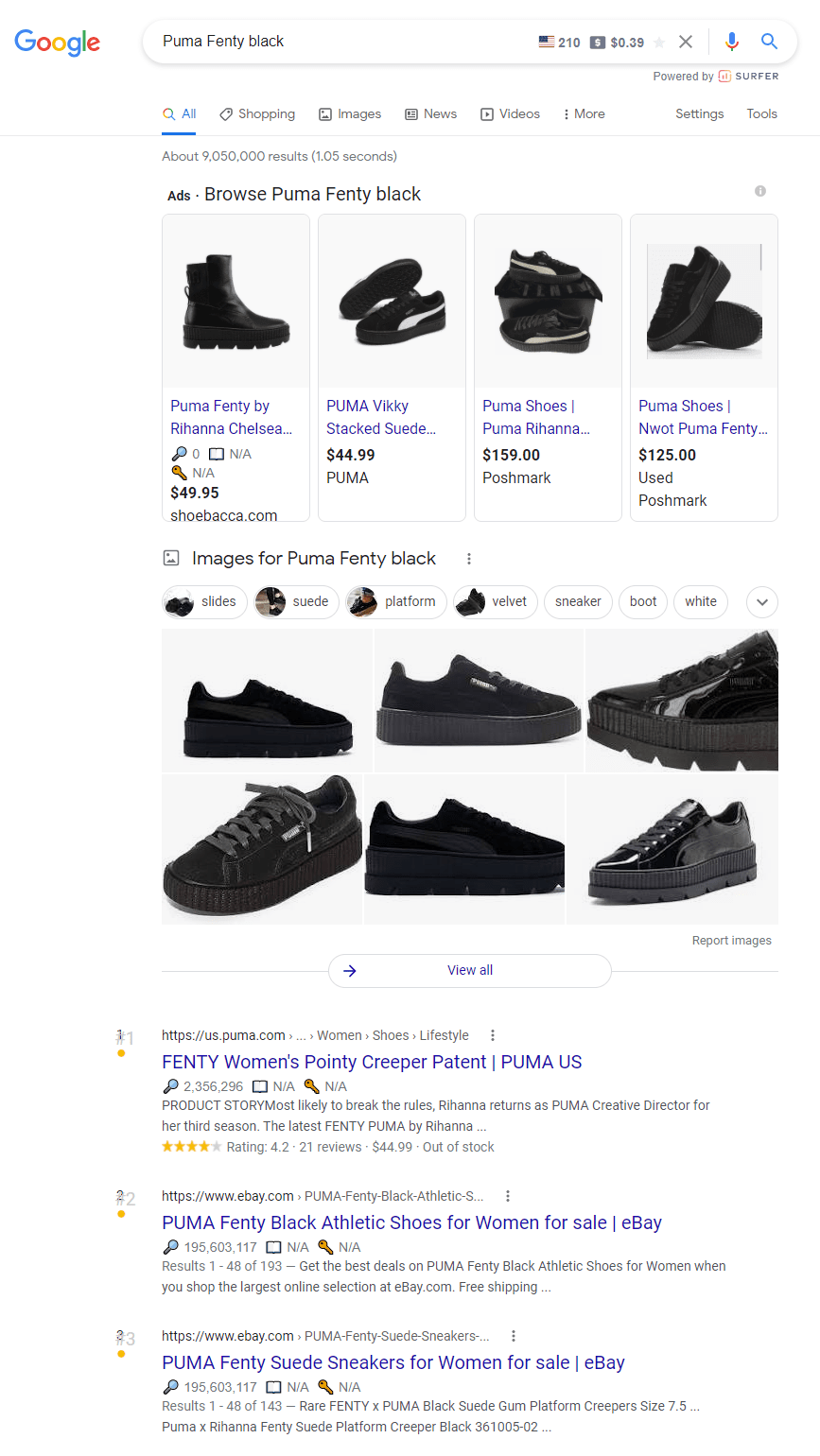
Task: Click the voice search microphone icon
Action: coord(731,42)
